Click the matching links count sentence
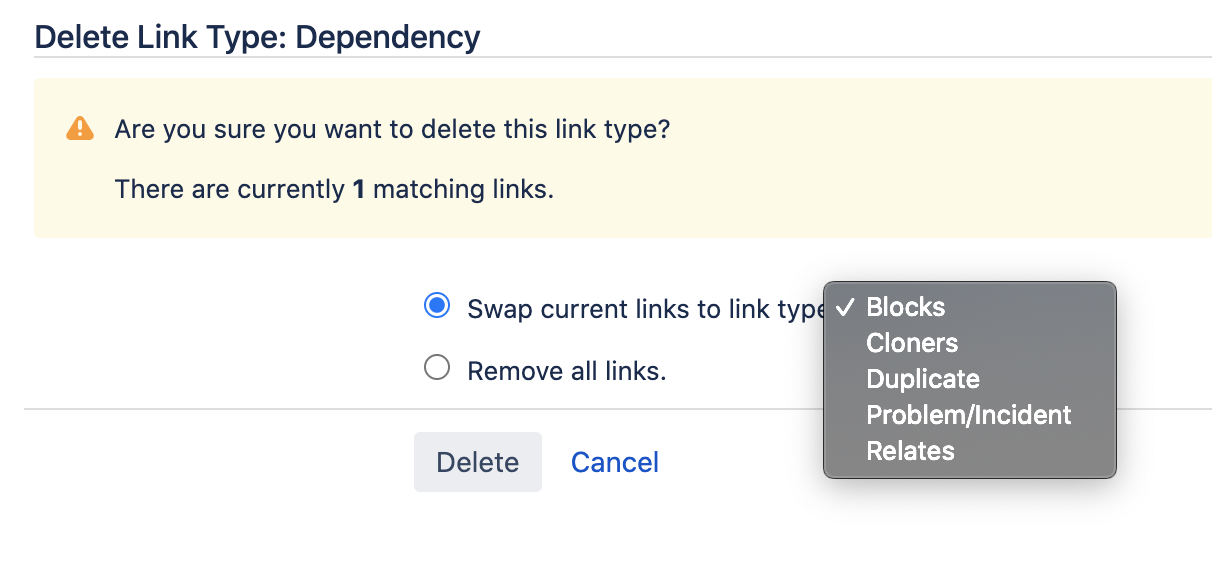The width and height of the screenshot is (1212, 584). pyautogui.click(x=334, y=189)
